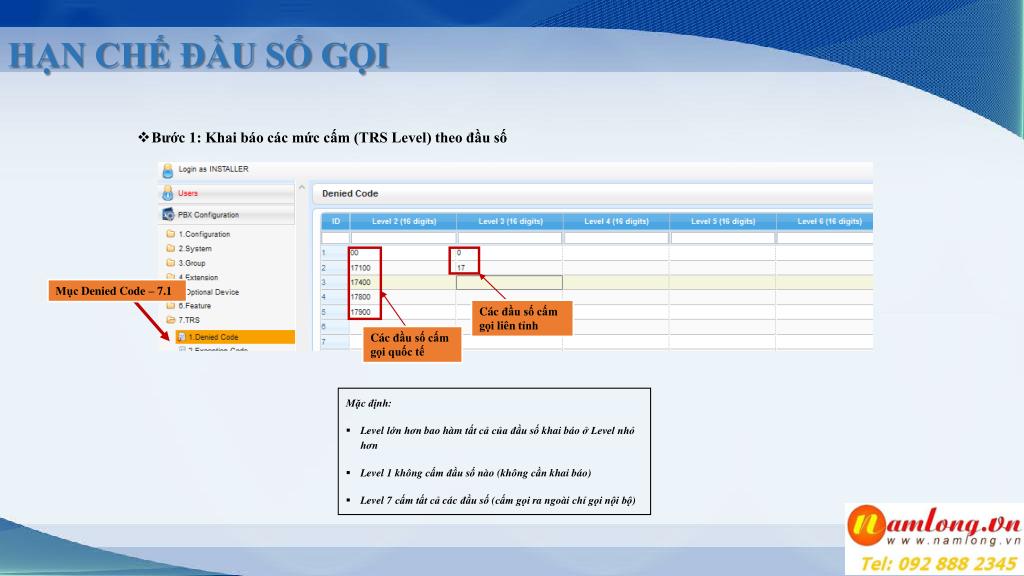The image size is (1024, 576).
Task: Click the 1.Denied Code page icon
Action: [182, 337]
